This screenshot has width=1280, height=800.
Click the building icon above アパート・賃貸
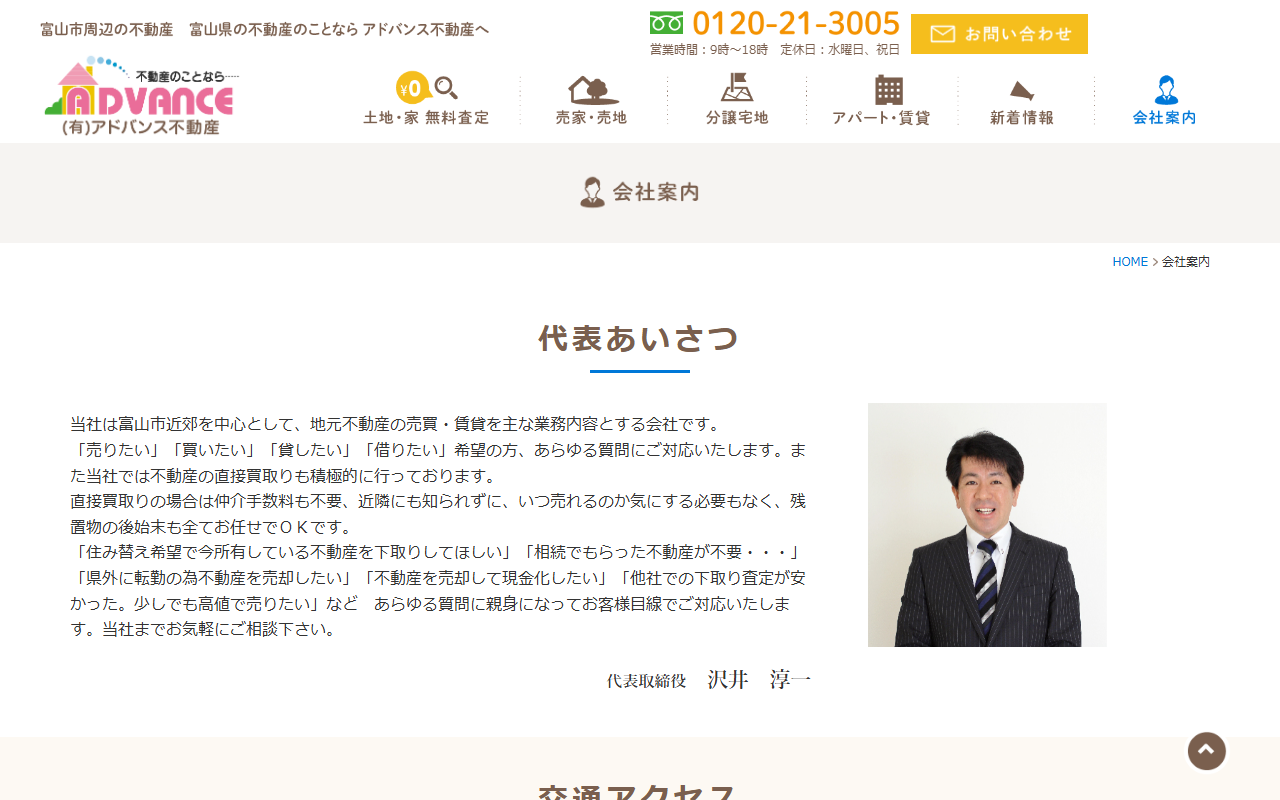pyautogui.click(x=889, y=89)
